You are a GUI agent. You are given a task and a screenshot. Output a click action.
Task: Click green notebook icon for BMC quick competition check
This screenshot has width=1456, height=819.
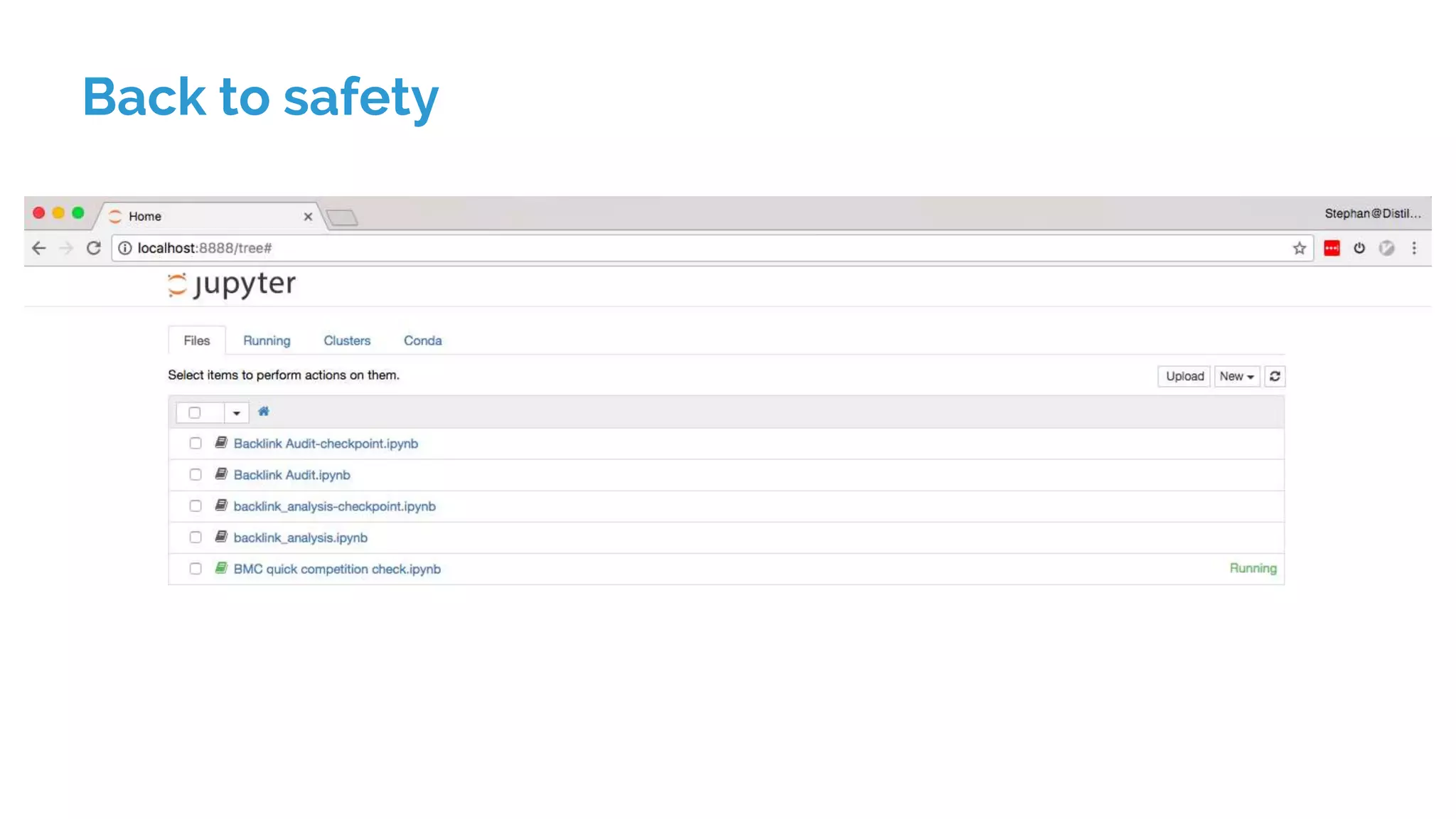click(221, 568)
